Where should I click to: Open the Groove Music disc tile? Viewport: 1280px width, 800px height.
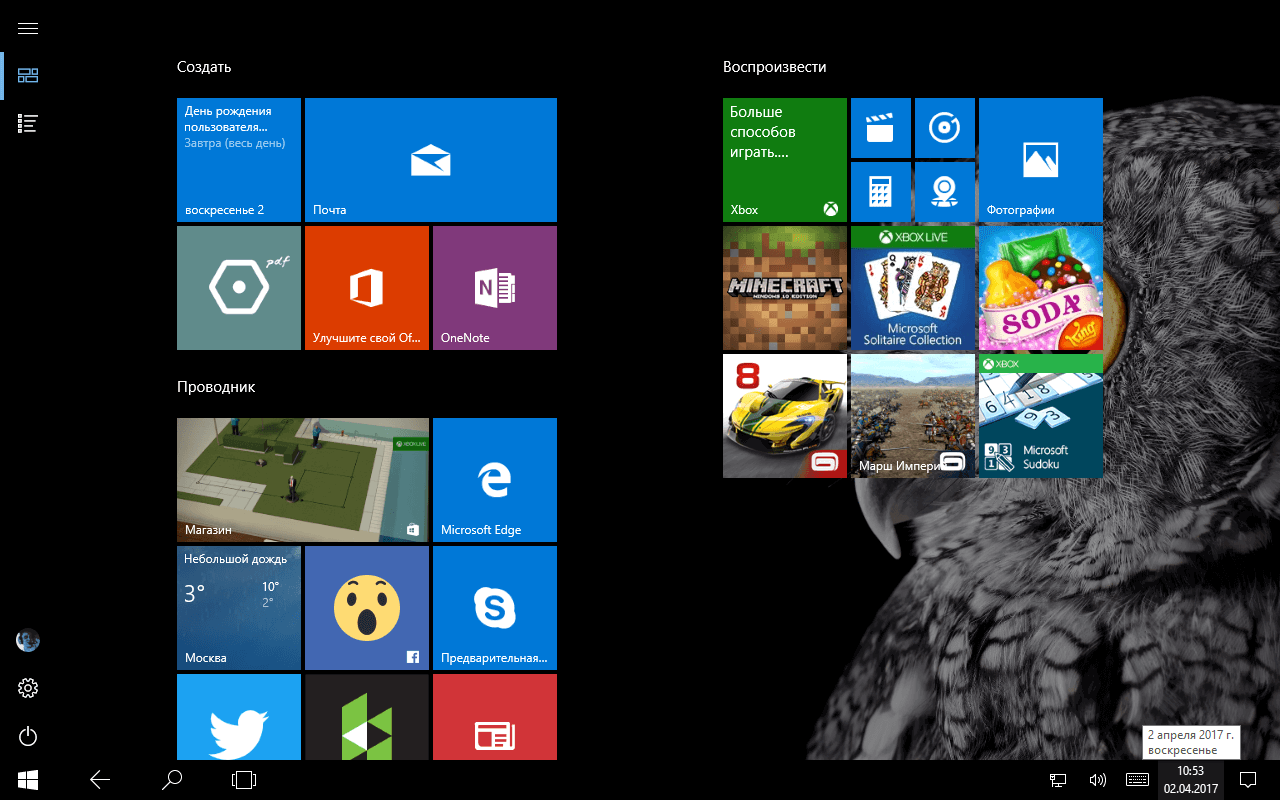(945, 128)
